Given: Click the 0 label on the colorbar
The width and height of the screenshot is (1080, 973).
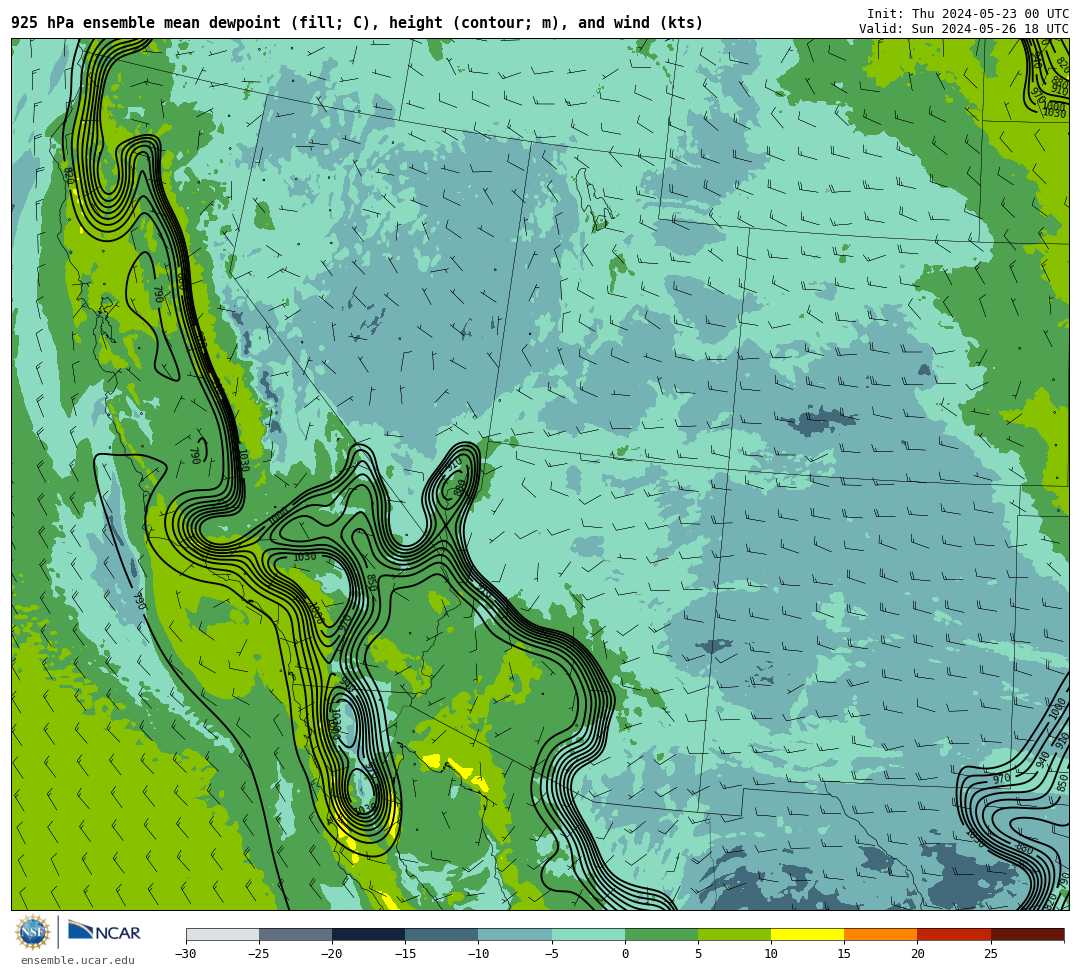Looking at the screenshot, I should [625, 954].
